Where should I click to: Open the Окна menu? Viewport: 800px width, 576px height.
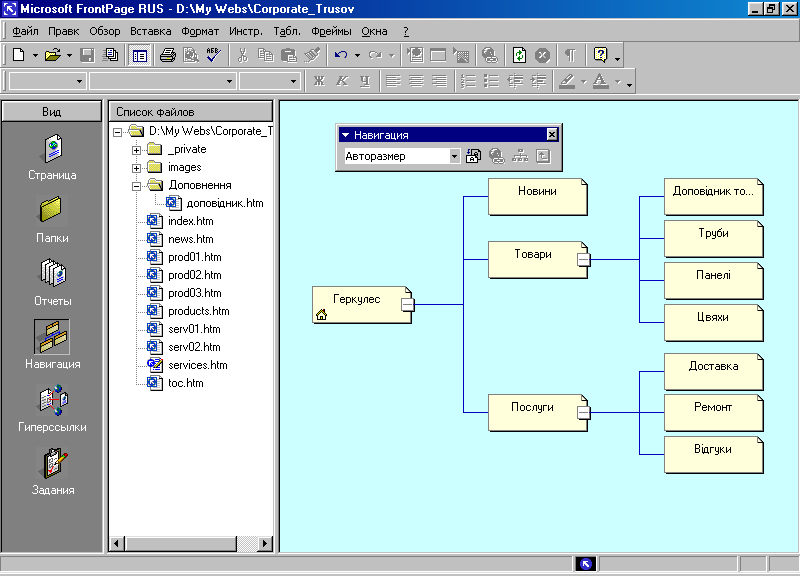click(x=374, y=31)
